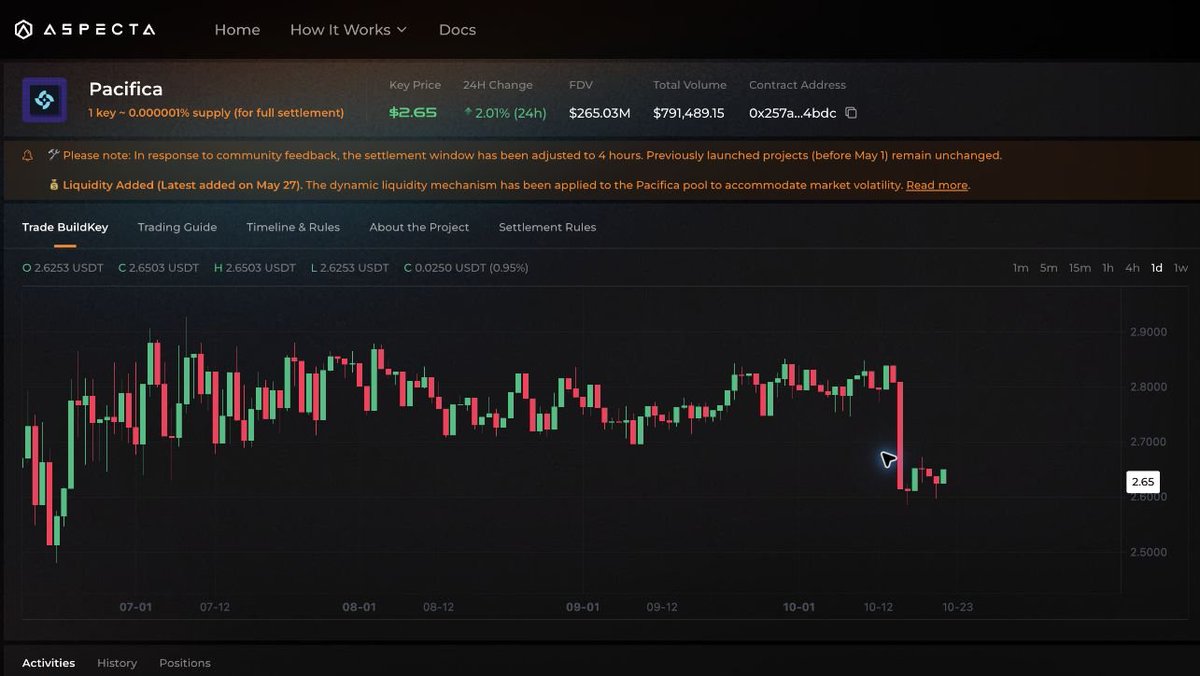The width and height of the screenshot is (1200, 676).
Task: Copy the contract address with the copy icon
Action: pyautogui.click(x=851, y=113)
